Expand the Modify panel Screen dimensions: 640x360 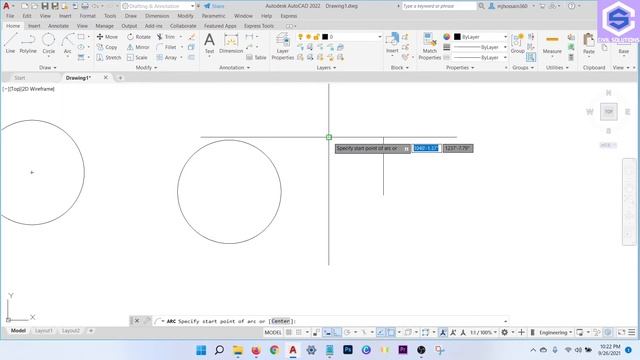coord(146,67)
